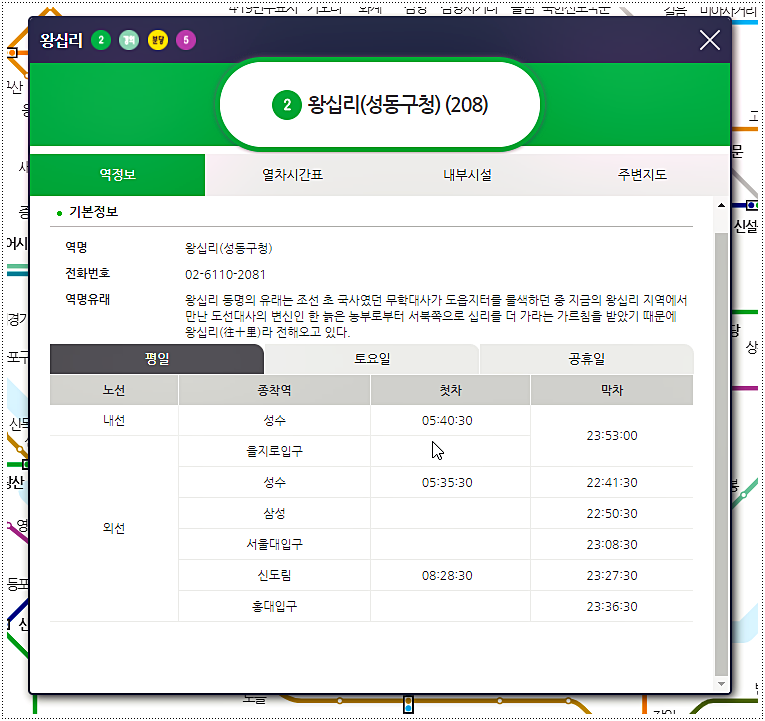Image resolution: width=765 pixels, height=721 pixels.
Task: Select the yellow Bundang line badge
Action: coord(158,40)
